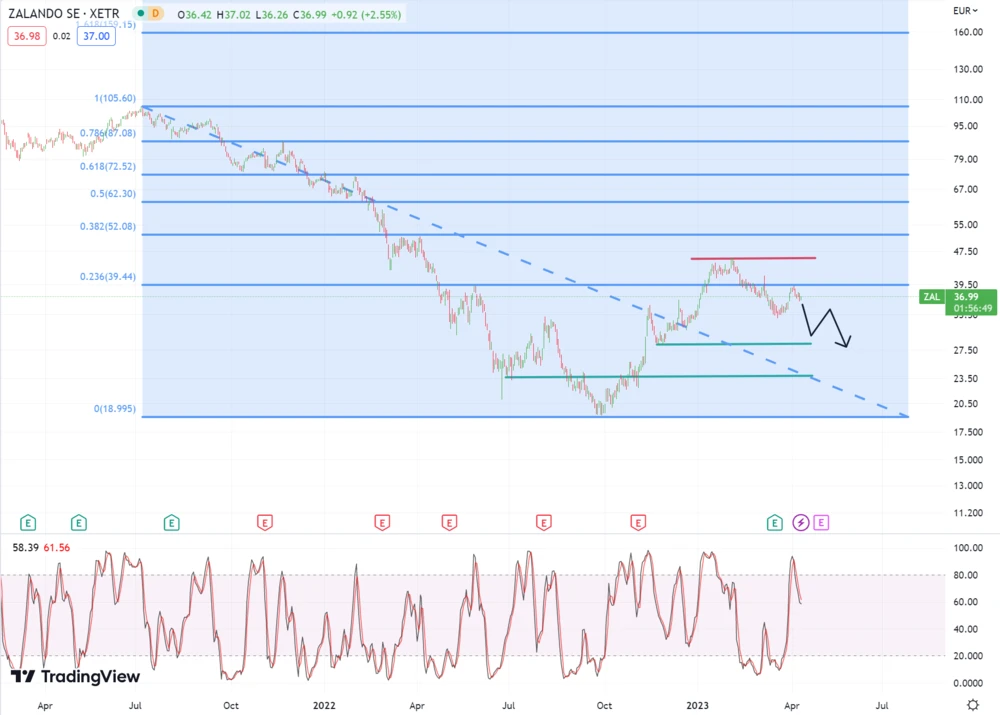Click the pink upcoming earnings E marker

(x=822, y=522)
